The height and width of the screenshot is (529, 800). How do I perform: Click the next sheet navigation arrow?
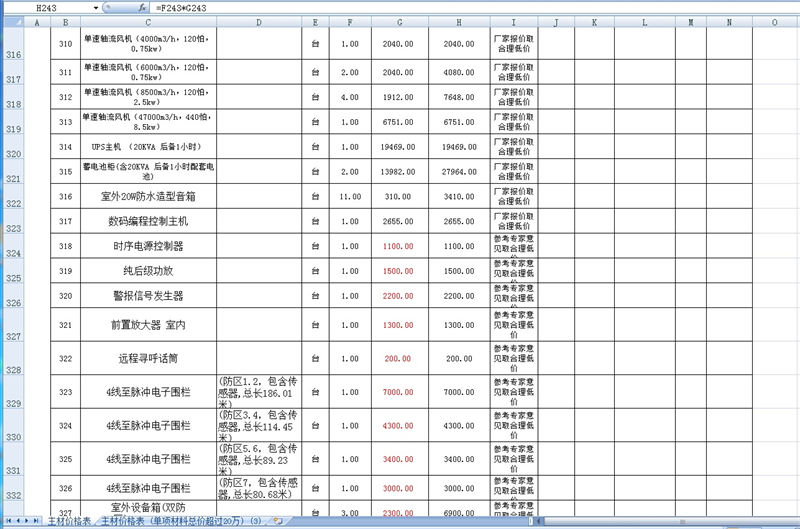[27, 522]
